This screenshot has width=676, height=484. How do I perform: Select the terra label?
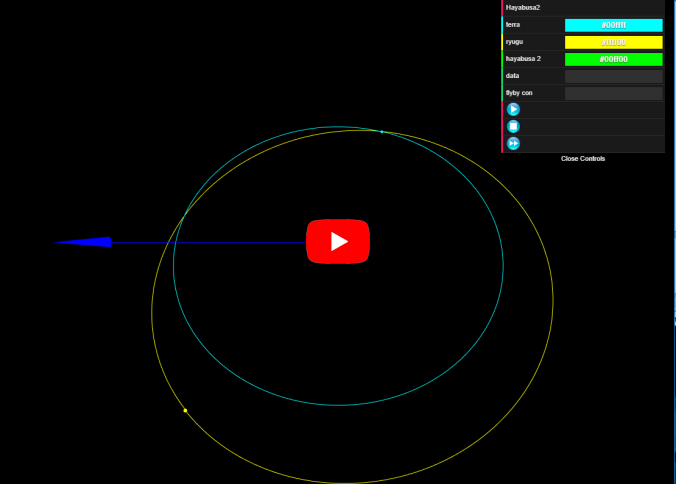click(x=513, y=25)
